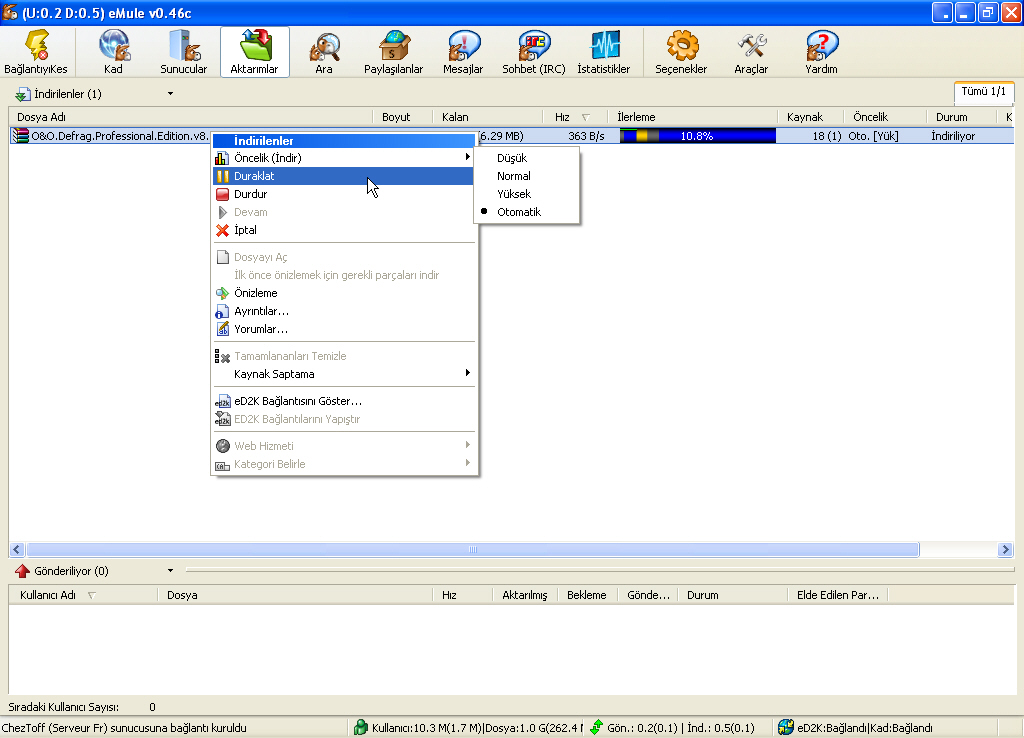The height and width of the screenshot is (738, 1024).
Task: Click the Durum column header in downloads
Action: (961, 117)
